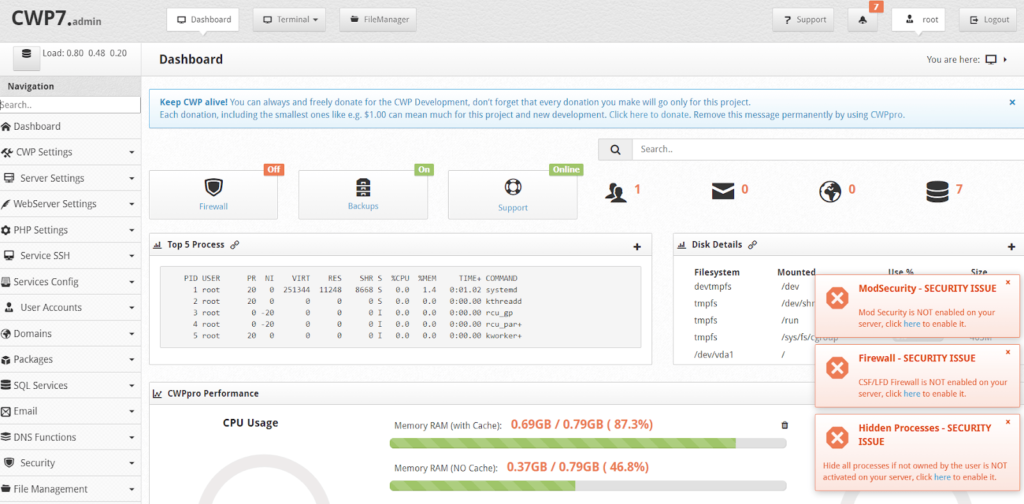The image size is (1024, 504).
Task: Click the CWPpro Performance chart icon
Action: click(x=157, y=394)
